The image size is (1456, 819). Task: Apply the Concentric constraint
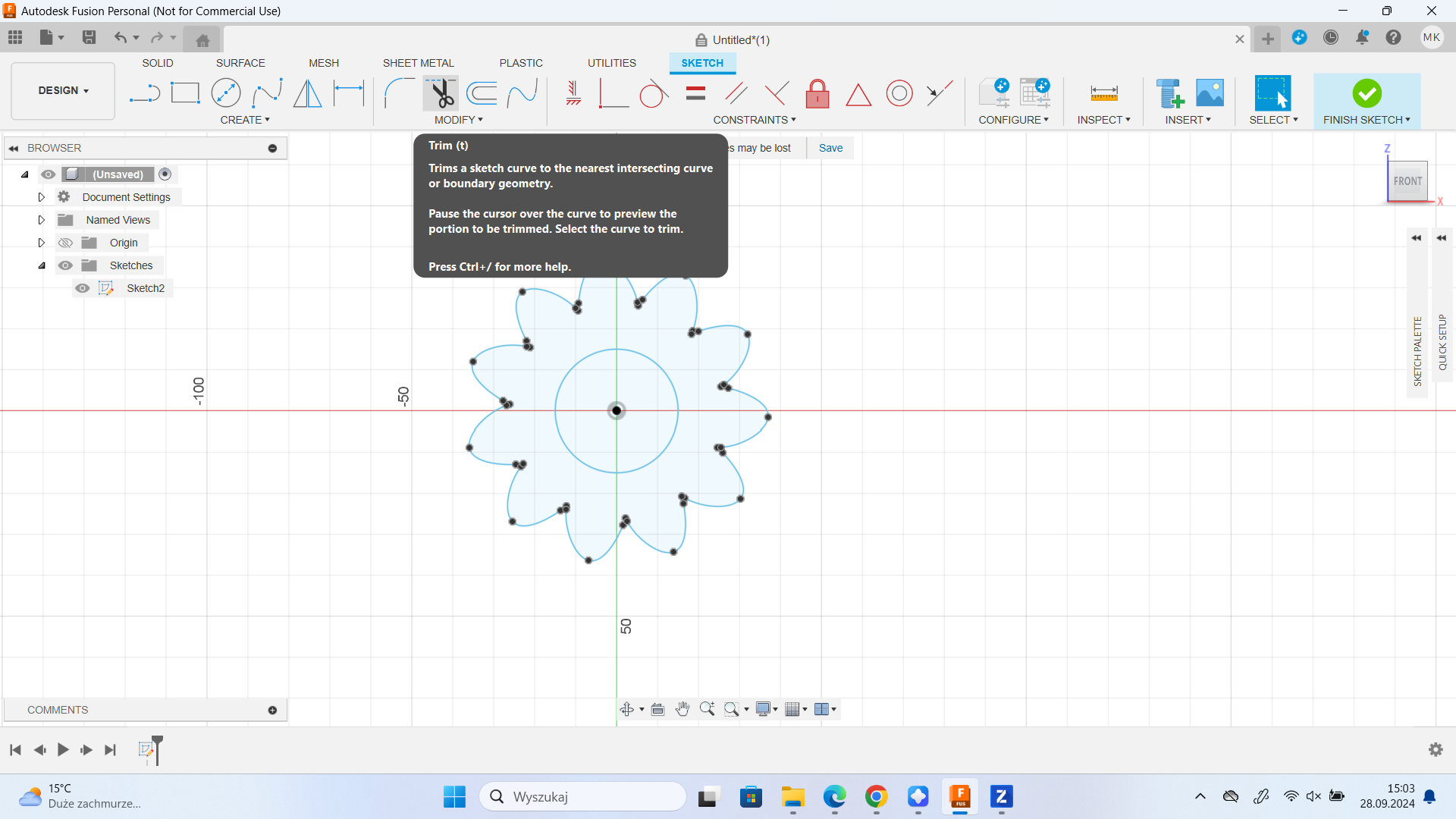click(x=899, y=94)
